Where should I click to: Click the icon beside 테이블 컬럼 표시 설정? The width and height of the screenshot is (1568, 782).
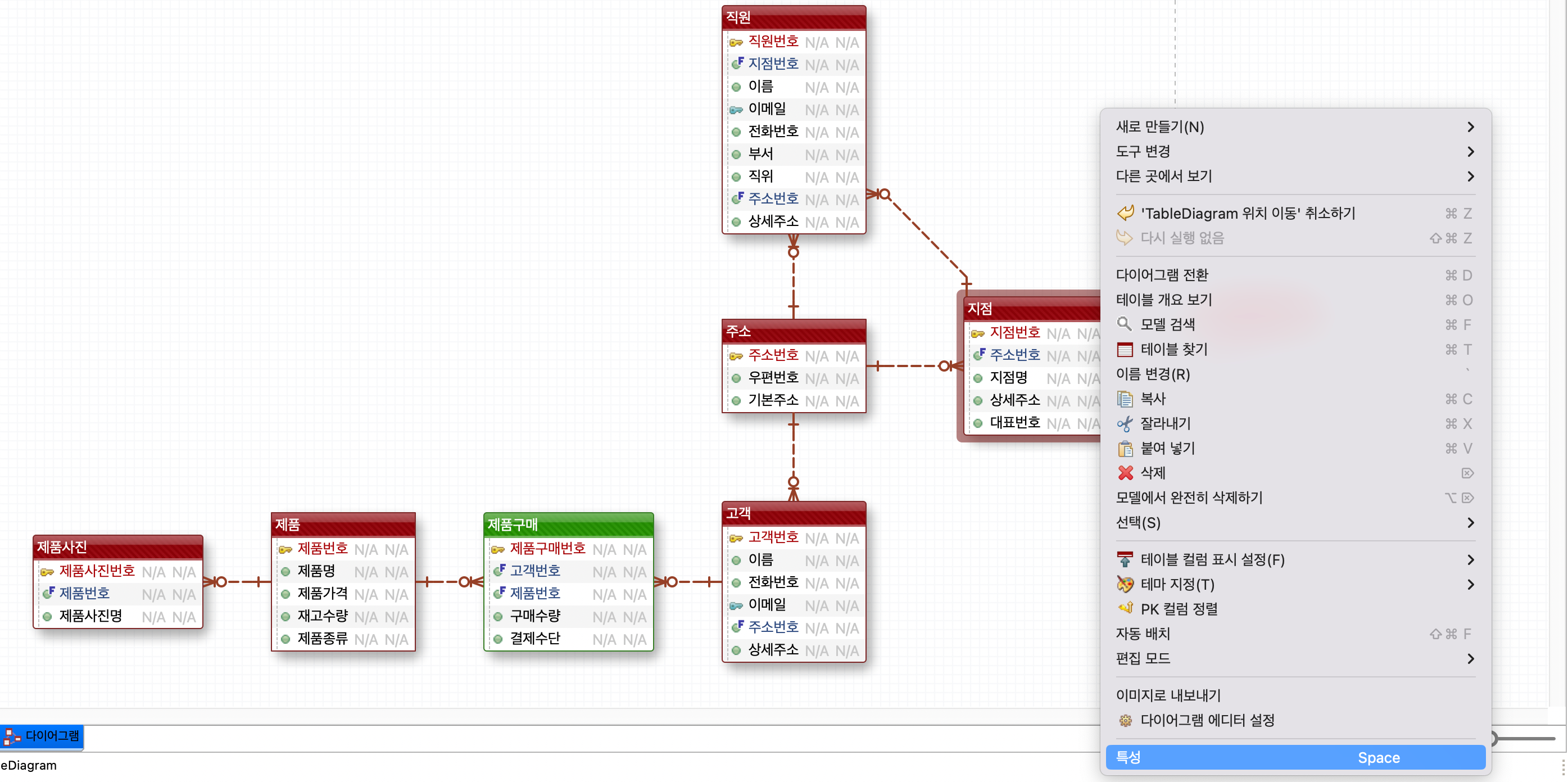[x=1125, y=559]
